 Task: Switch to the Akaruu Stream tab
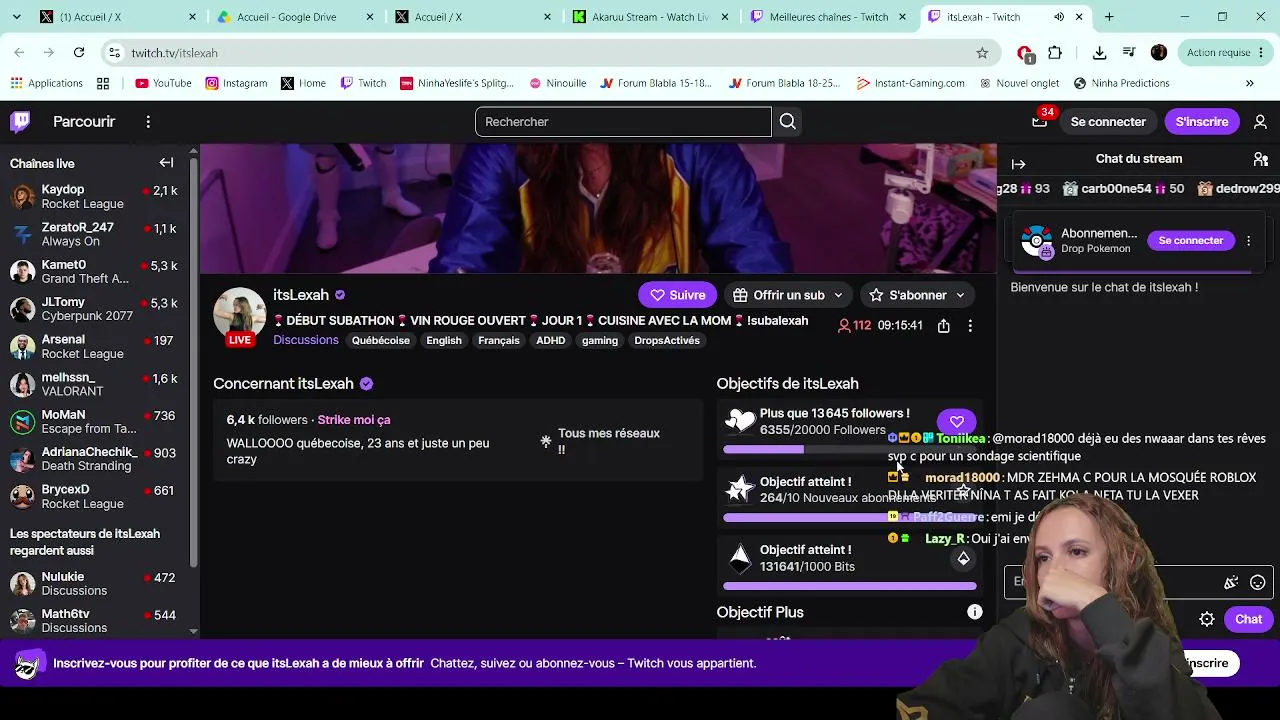point(650,17)
